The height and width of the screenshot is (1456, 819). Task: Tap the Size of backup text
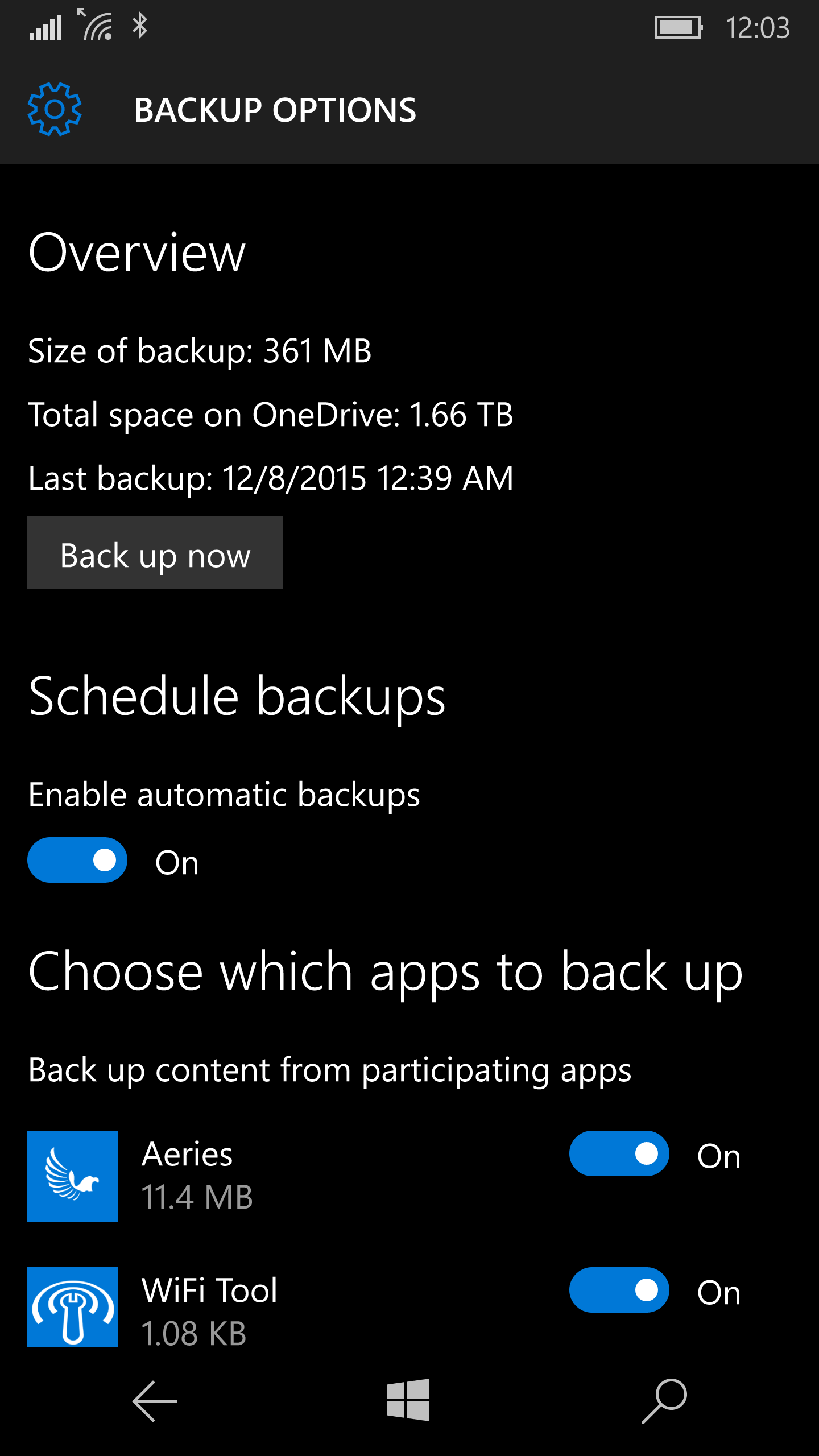tap(200, 350)
